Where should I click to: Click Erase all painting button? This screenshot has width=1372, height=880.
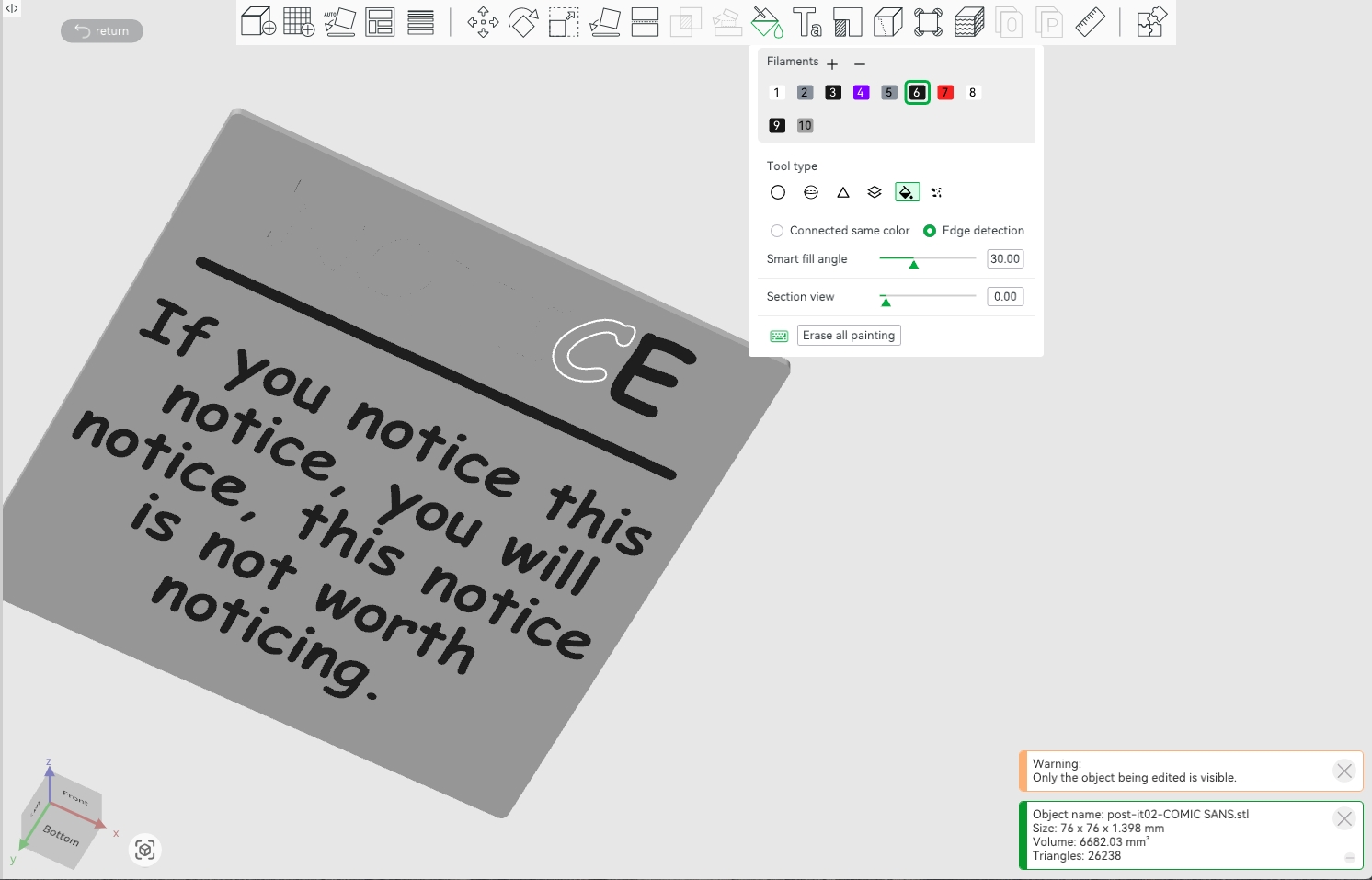(x=849, y=336)
